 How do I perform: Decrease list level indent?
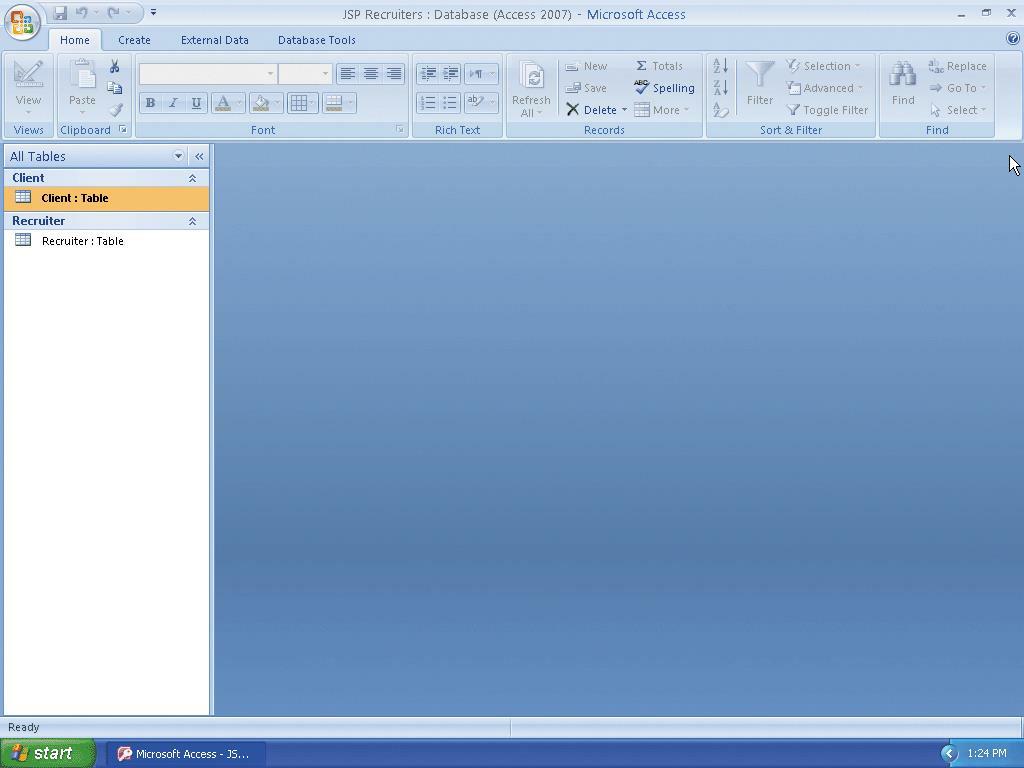428,74
